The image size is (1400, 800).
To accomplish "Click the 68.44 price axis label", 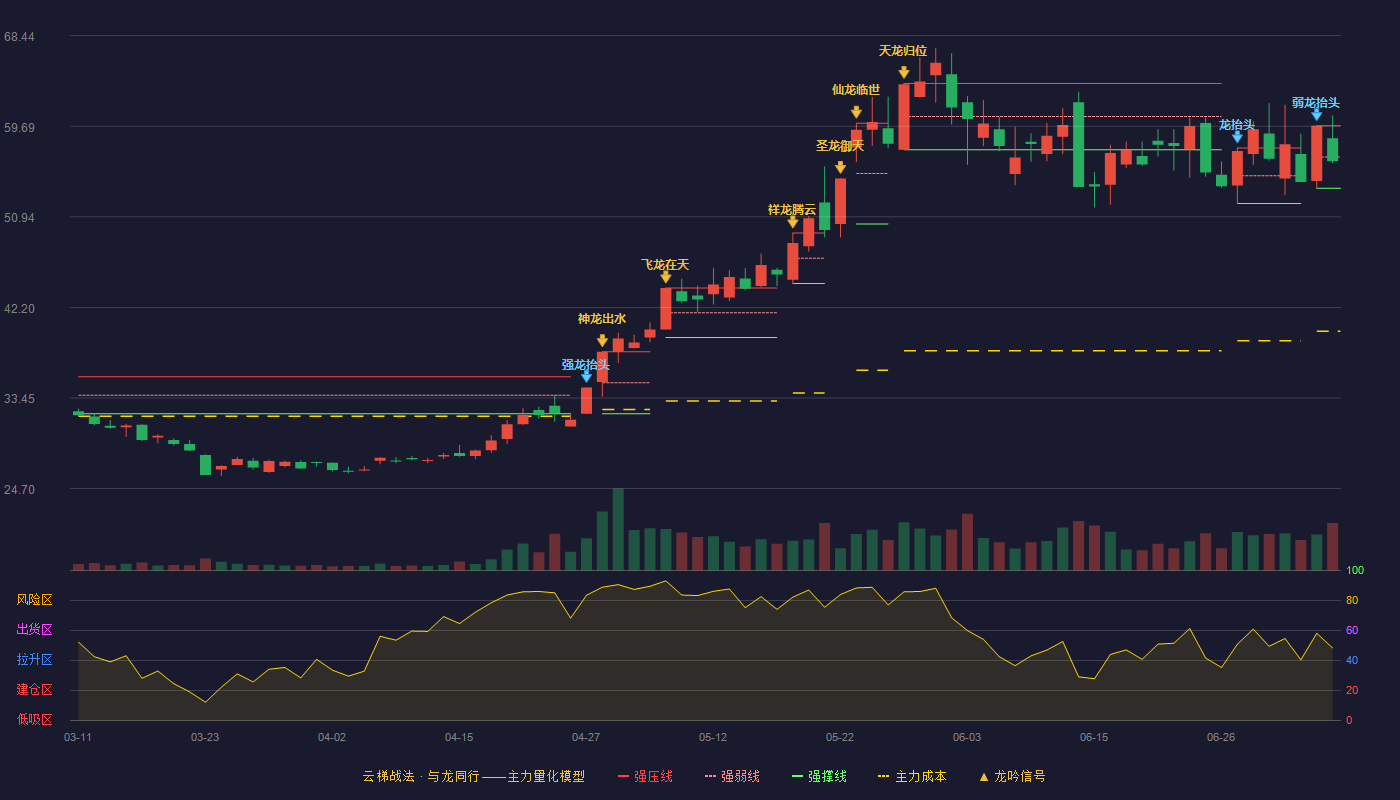I will pos(19,37).
